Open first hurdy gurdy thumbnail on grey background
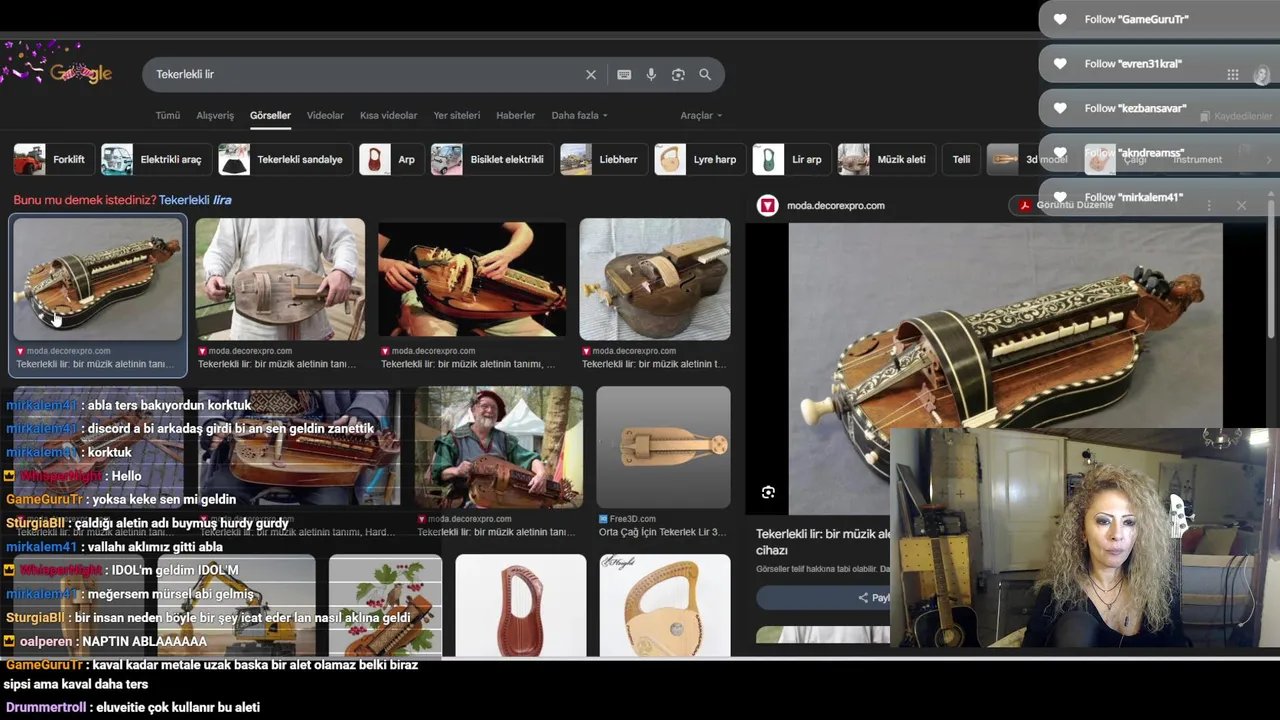1280x720 pixels. click(x=98, y=279)
